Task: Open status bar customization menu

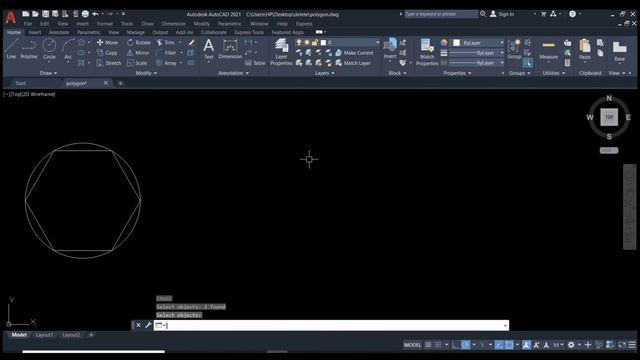Action: pyautogui.click(x=632, y=345)
